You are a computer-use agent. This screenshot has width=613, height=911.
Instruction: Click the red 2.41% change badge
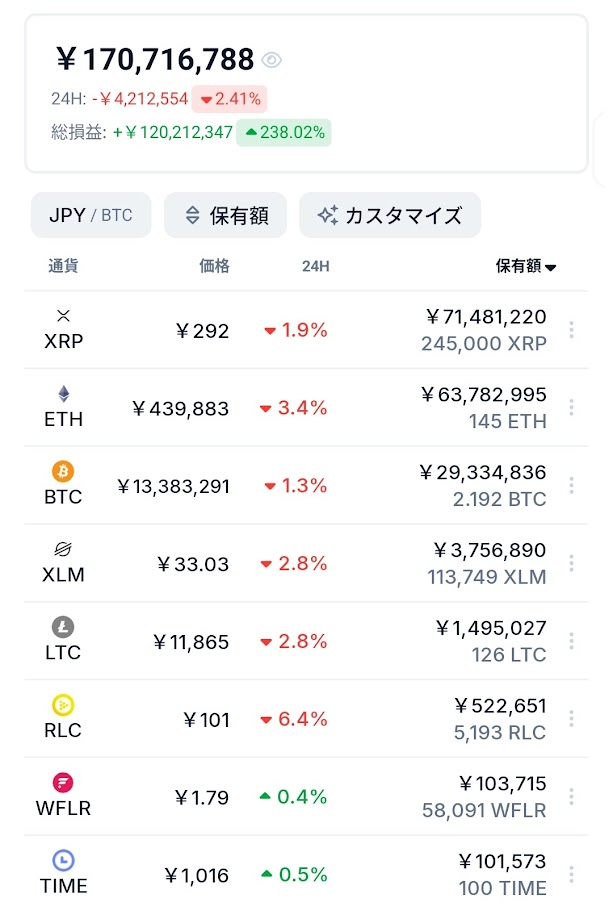coord(230,99)
